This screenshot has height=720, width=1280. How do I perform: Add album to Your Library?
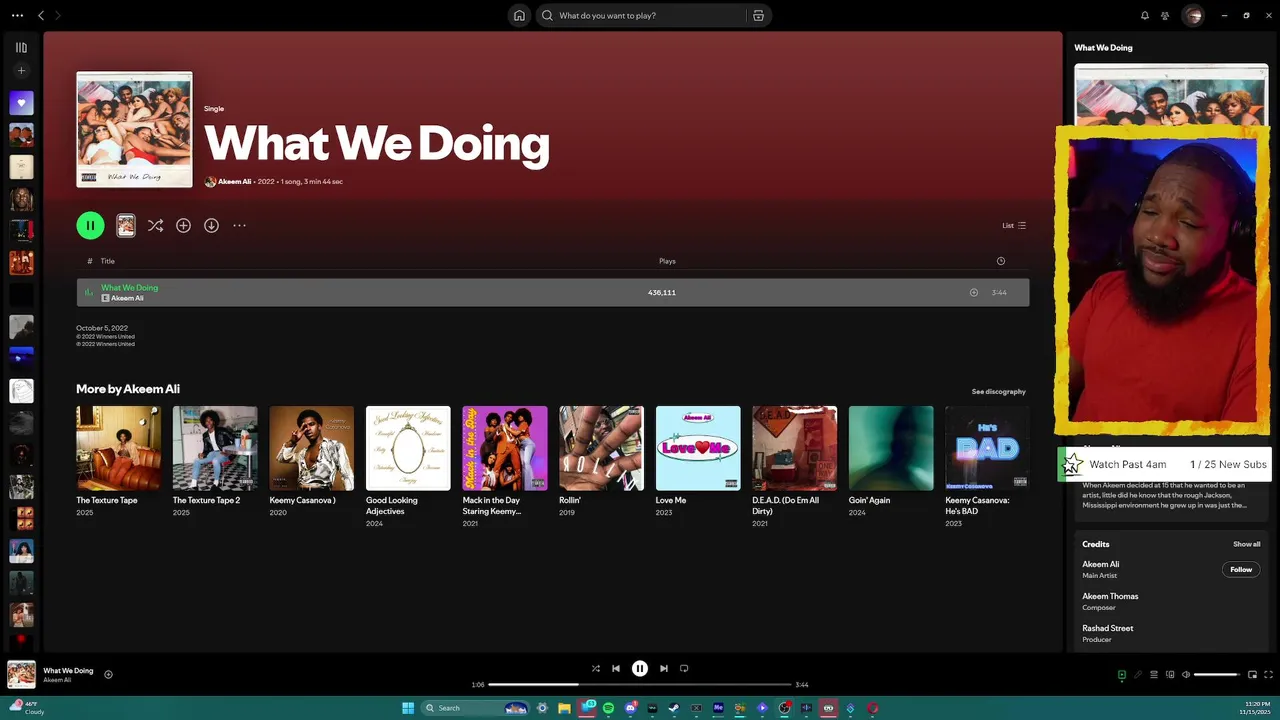click(x=183, y=226)
